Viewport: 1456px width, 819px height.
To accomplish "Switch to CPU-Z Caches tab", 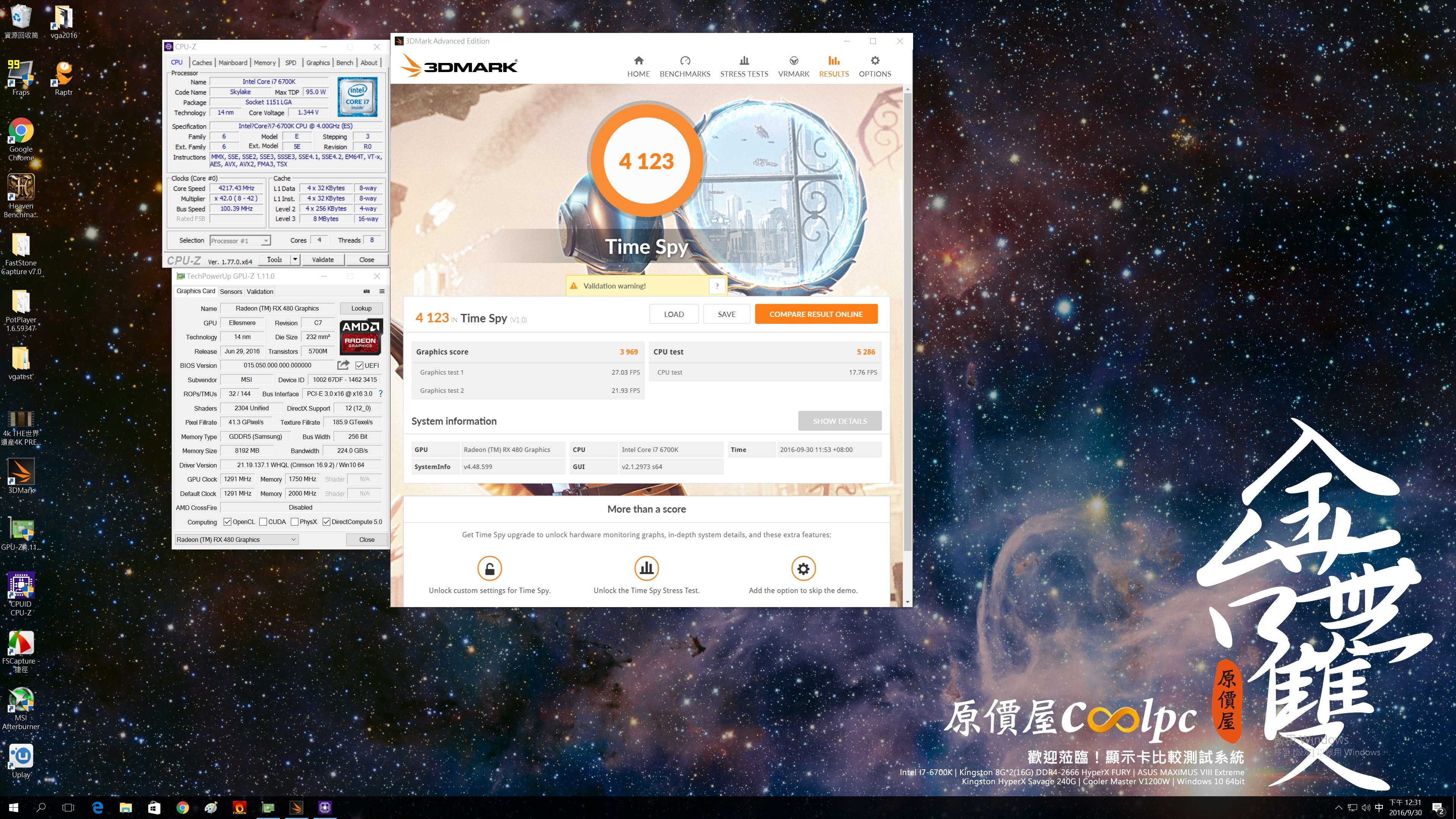I will pos(202,63).
